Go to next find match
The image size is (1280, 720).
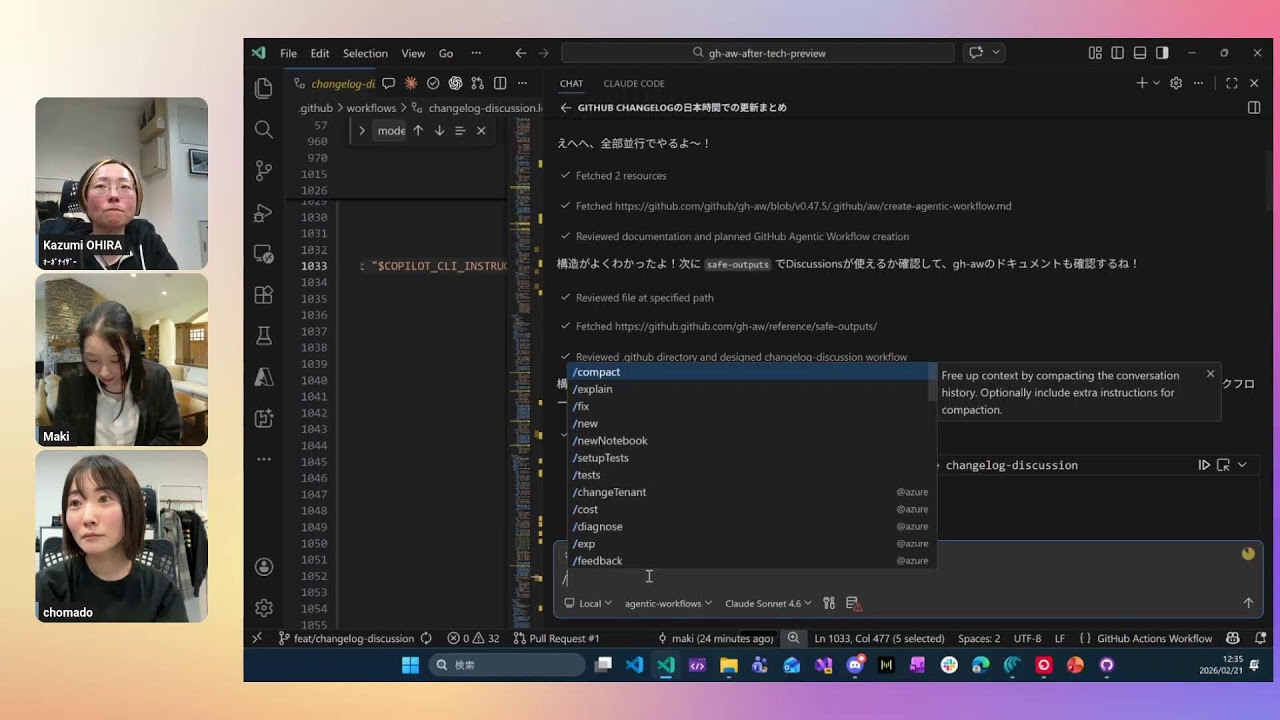coord(439,130)
